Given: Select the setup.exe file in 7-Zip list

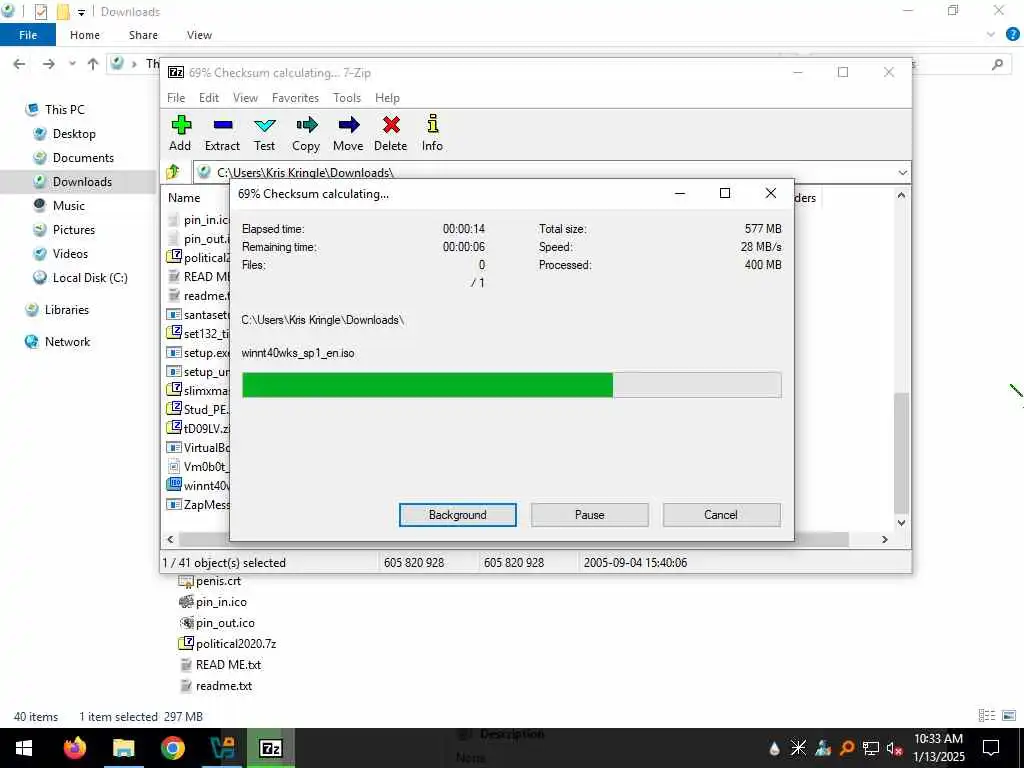Looking at the screenshot, I should pyautogui.click(x=199, y=353).
